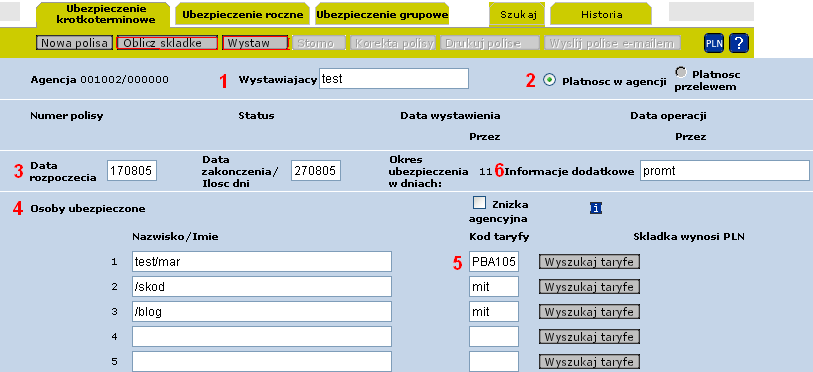This screenshot has width=813, height=372.
Task: Click the Wystaw button
Action: [x=255, y=43]
